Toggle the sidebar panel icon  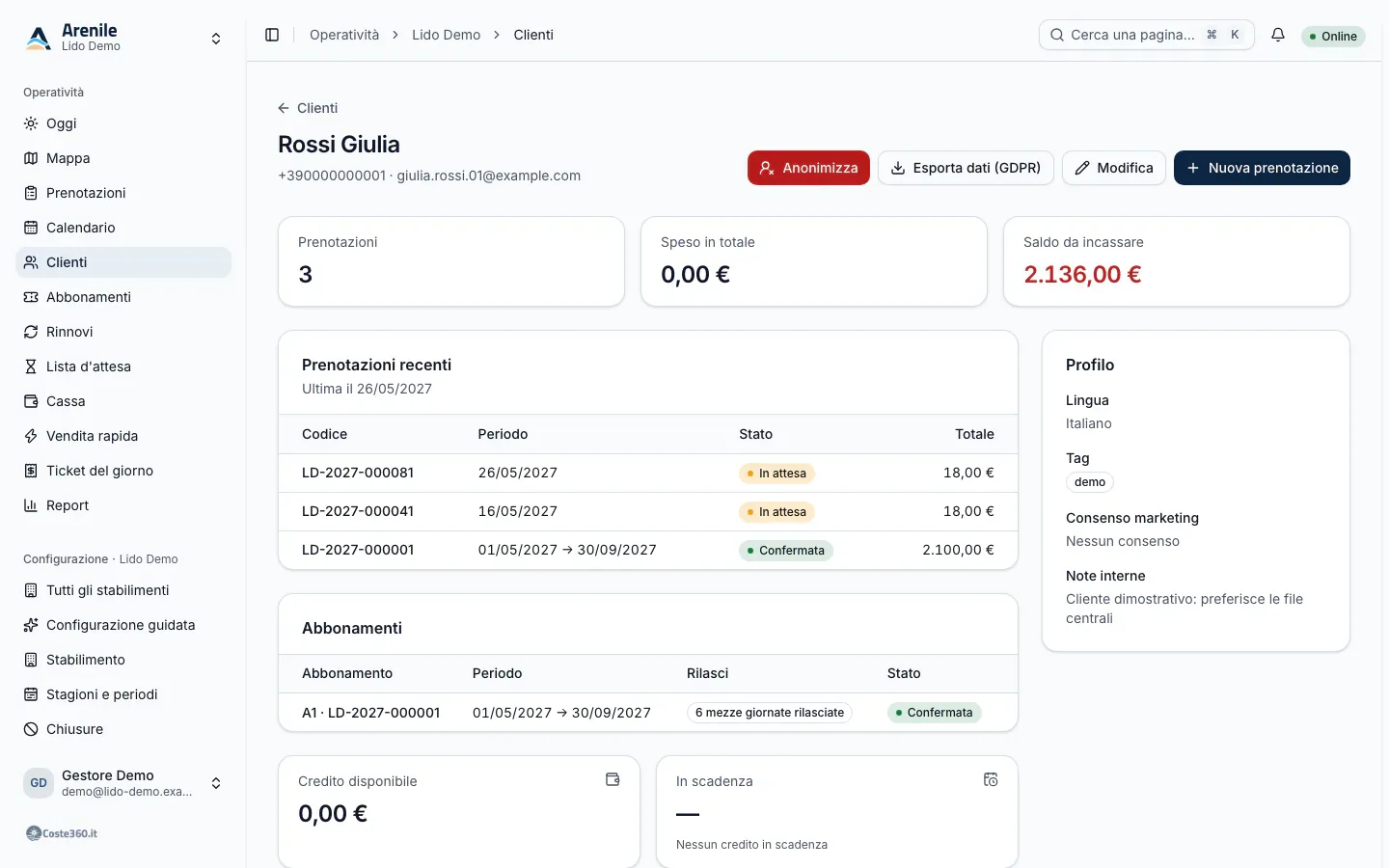pos(272,35)
